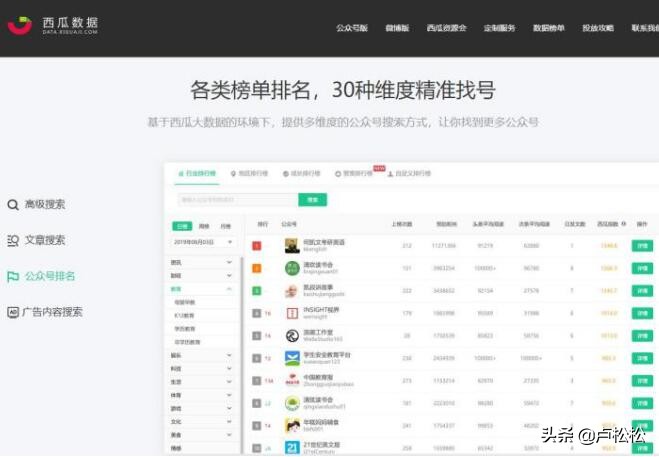
Task: Expand the 游戏 category
Action: [x=202, y=408]
